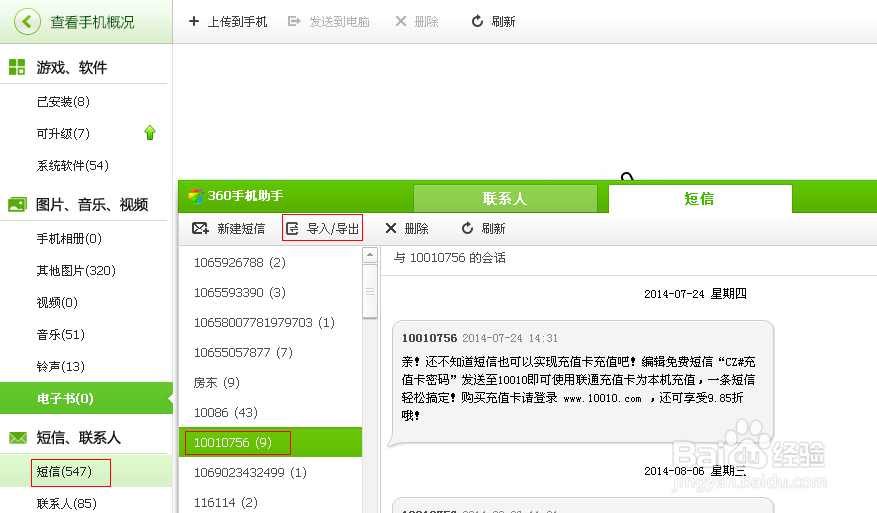The image size is (877, 513).
Task: Open 视频(0) category
Action: coord(57,303)
